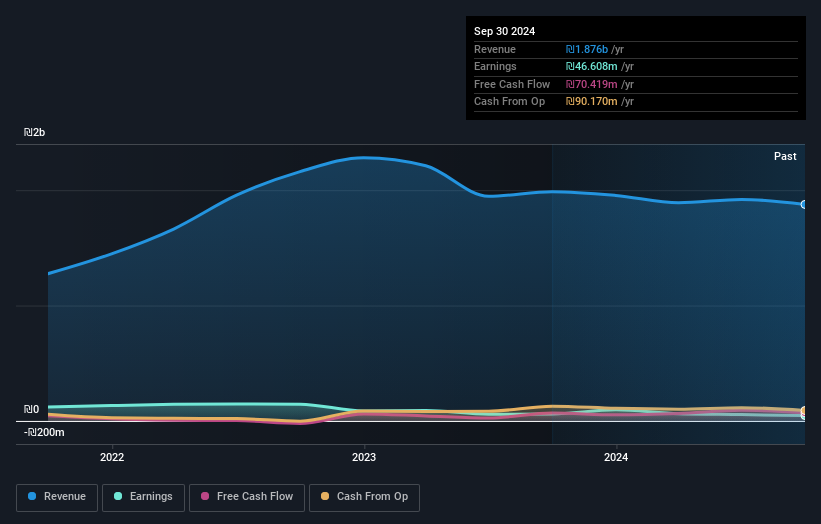
Task: Toggle the Earnings legend button
Action: click(143, 497)
